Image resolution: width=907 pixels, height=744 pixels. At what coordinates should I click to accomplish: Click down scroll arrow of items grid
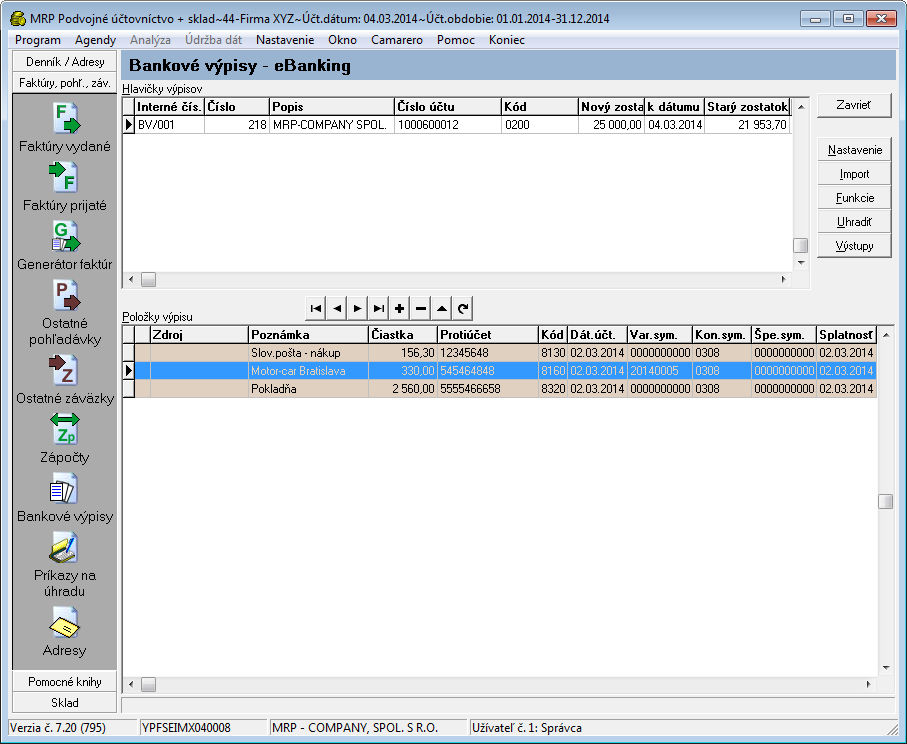[886, 668]
